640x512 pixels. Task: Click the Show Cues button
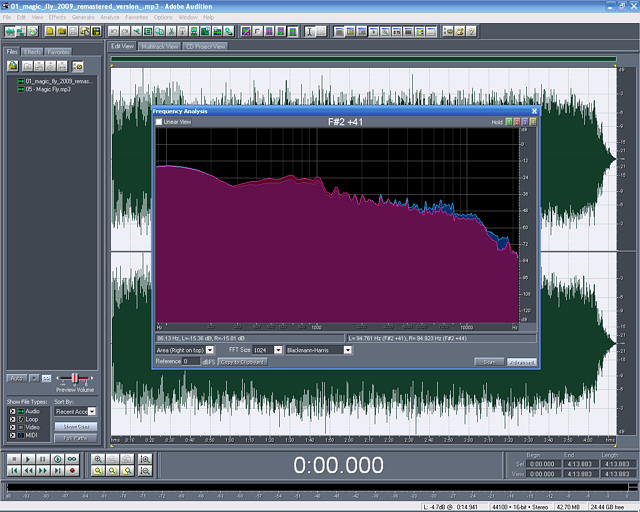[76, 427]
